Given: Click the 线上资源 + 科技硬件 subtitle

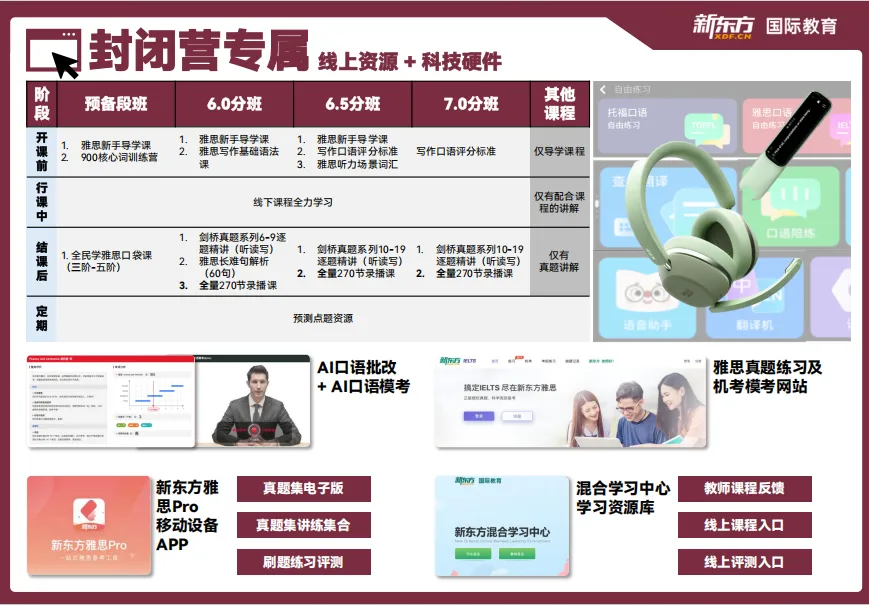Looking at the screenshot, I should coord(410,62).
